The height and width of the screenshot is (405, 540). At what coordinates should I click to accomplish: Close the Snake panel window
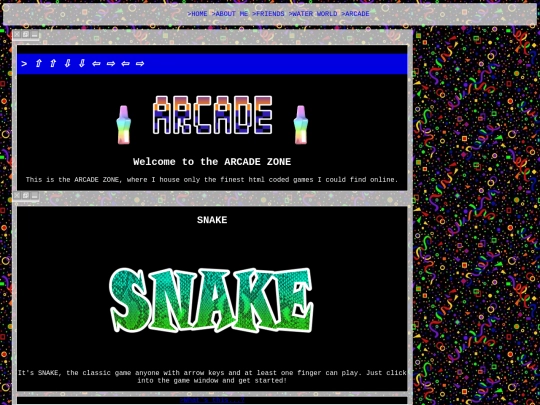17,196
